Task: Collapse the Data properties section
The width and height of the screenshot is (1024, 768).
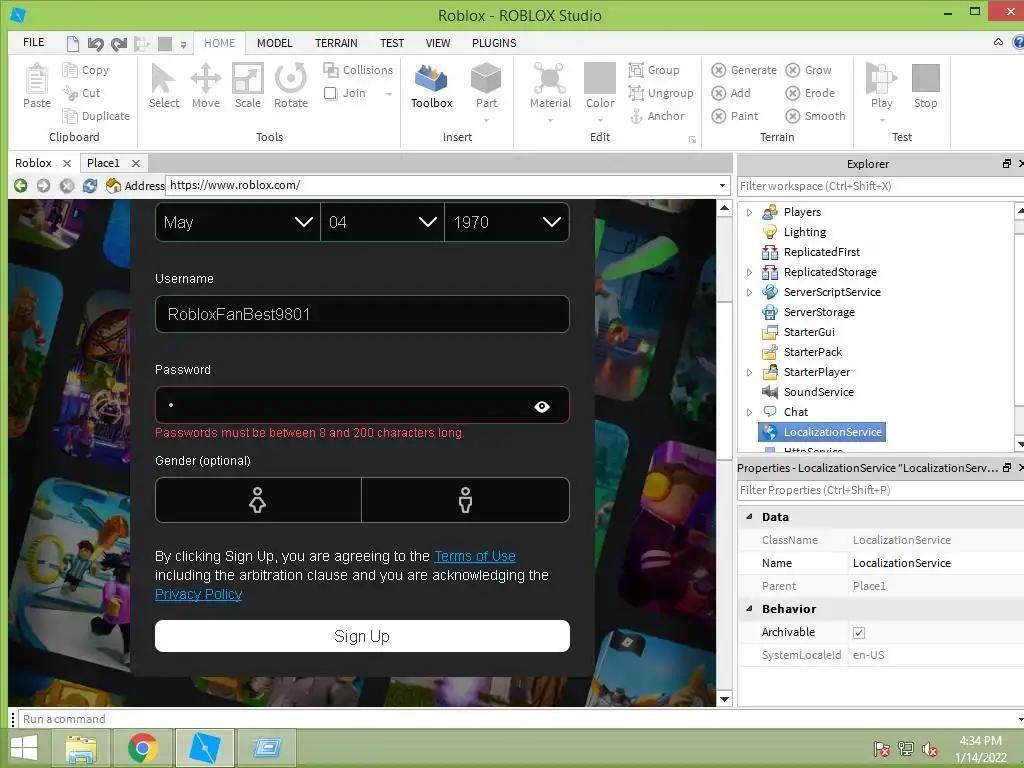Action: pyautogui.click(x=749, y=517)
